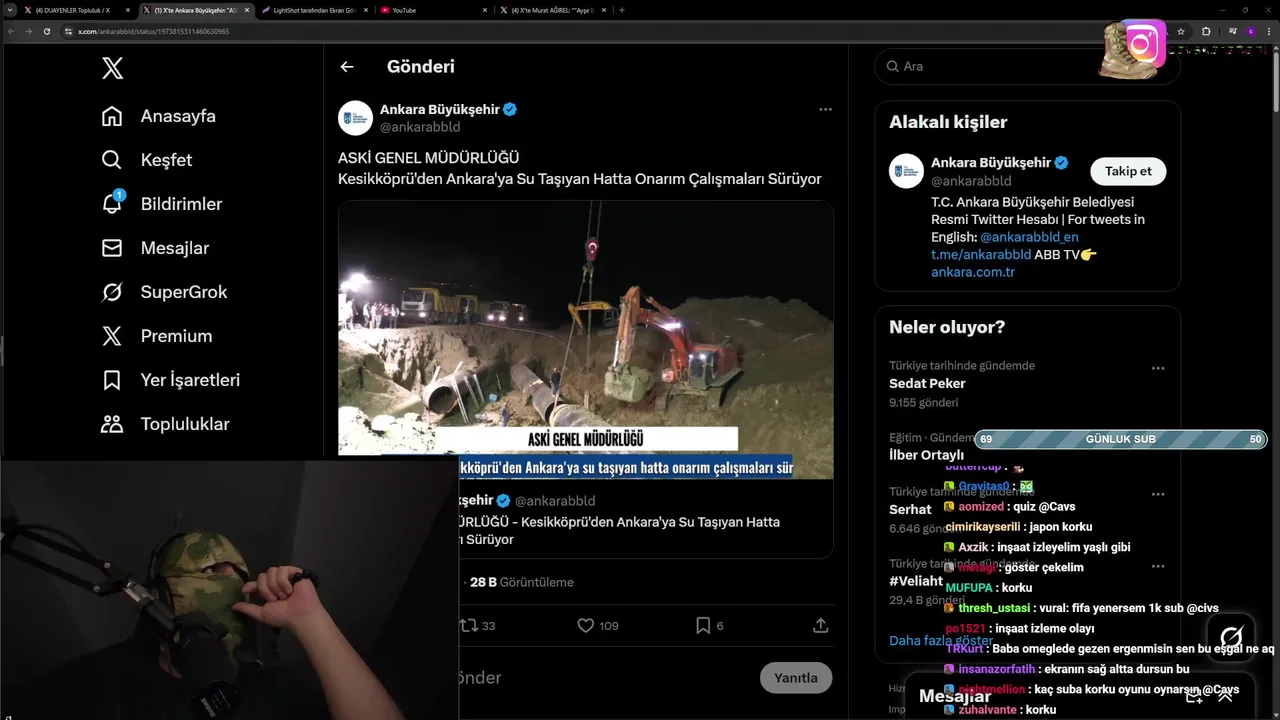1280x720 pixels.
Task: Open the tab search dropdown arrow
Action: [x=9, y=10]
